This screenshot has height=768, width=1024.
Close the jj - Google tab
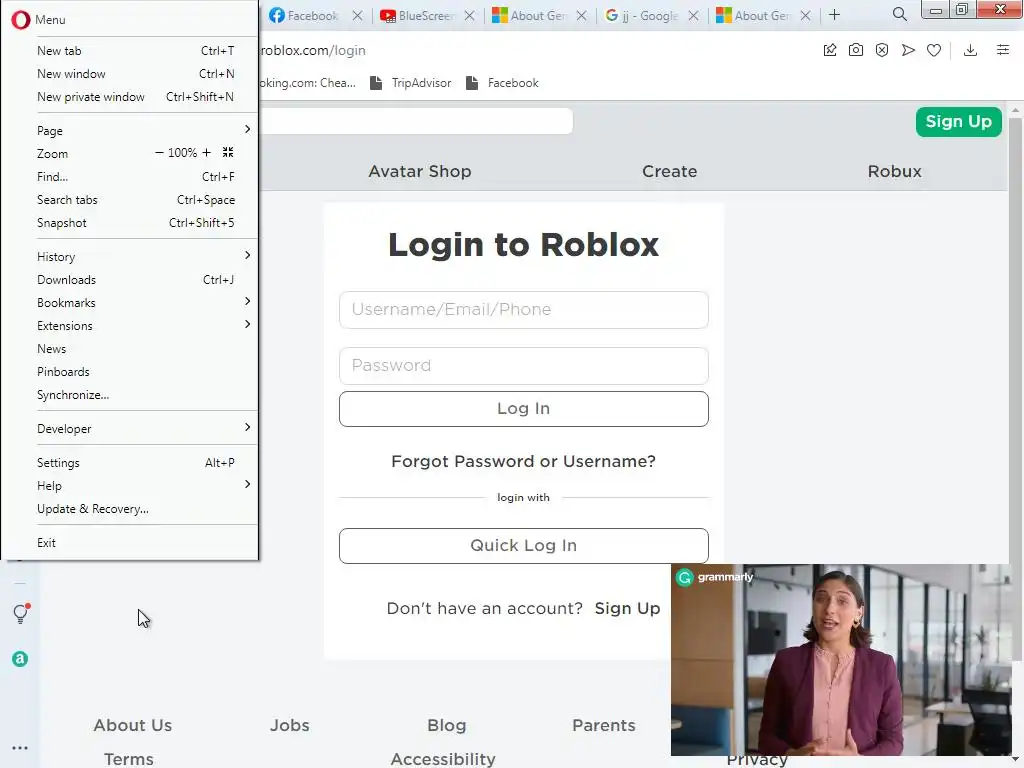(x=694, y=16)
